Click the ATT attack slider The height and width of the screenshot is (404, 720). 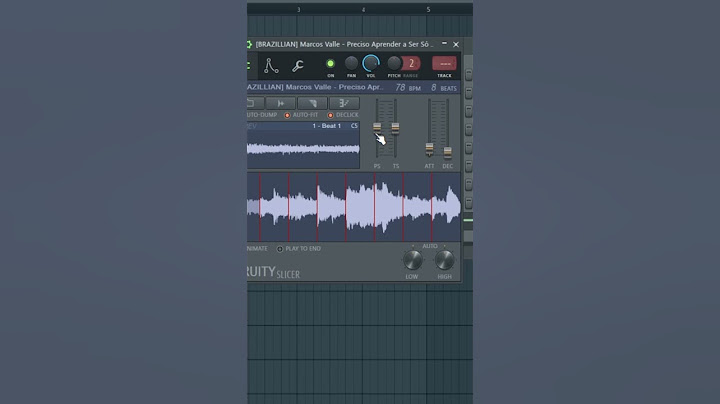coord(429,149)
